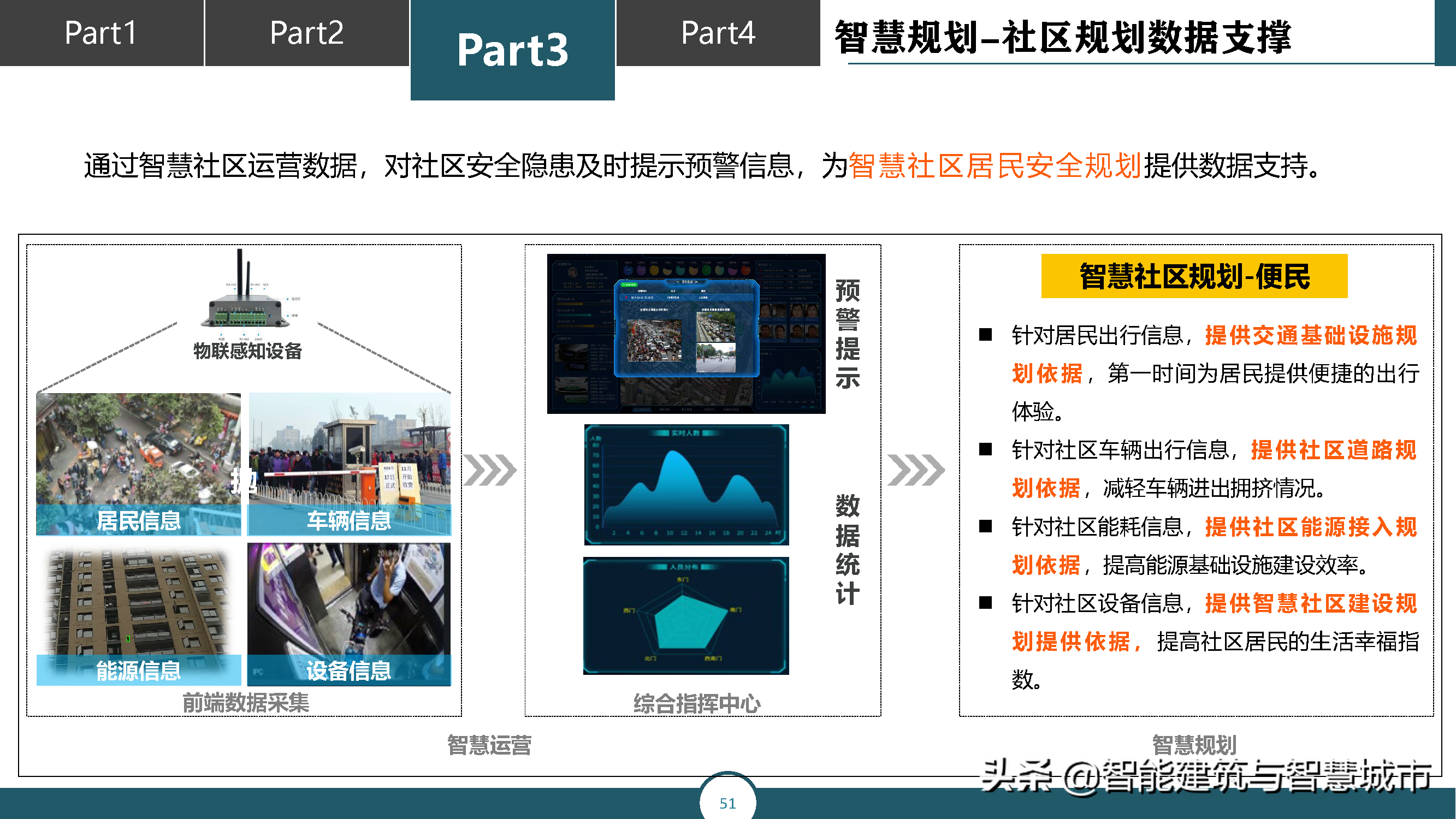Click the vertical 数据统计 label
Image resolution: width=1456 pixels, height=819 pixels.
tap(847, 549)
